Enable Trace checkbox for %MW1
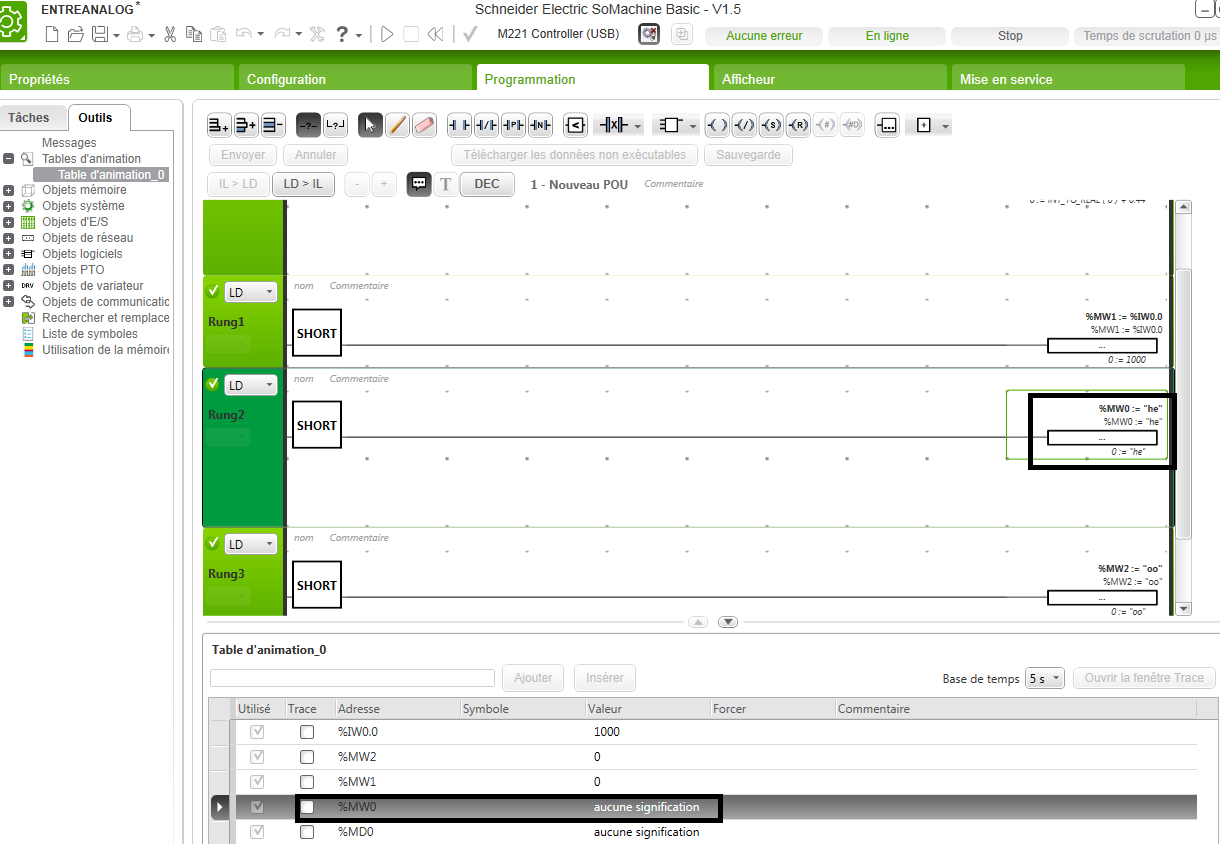Image resolution: width=1220 pixels, height=844 pixels. pyautogui.click(x=307, y=782)
